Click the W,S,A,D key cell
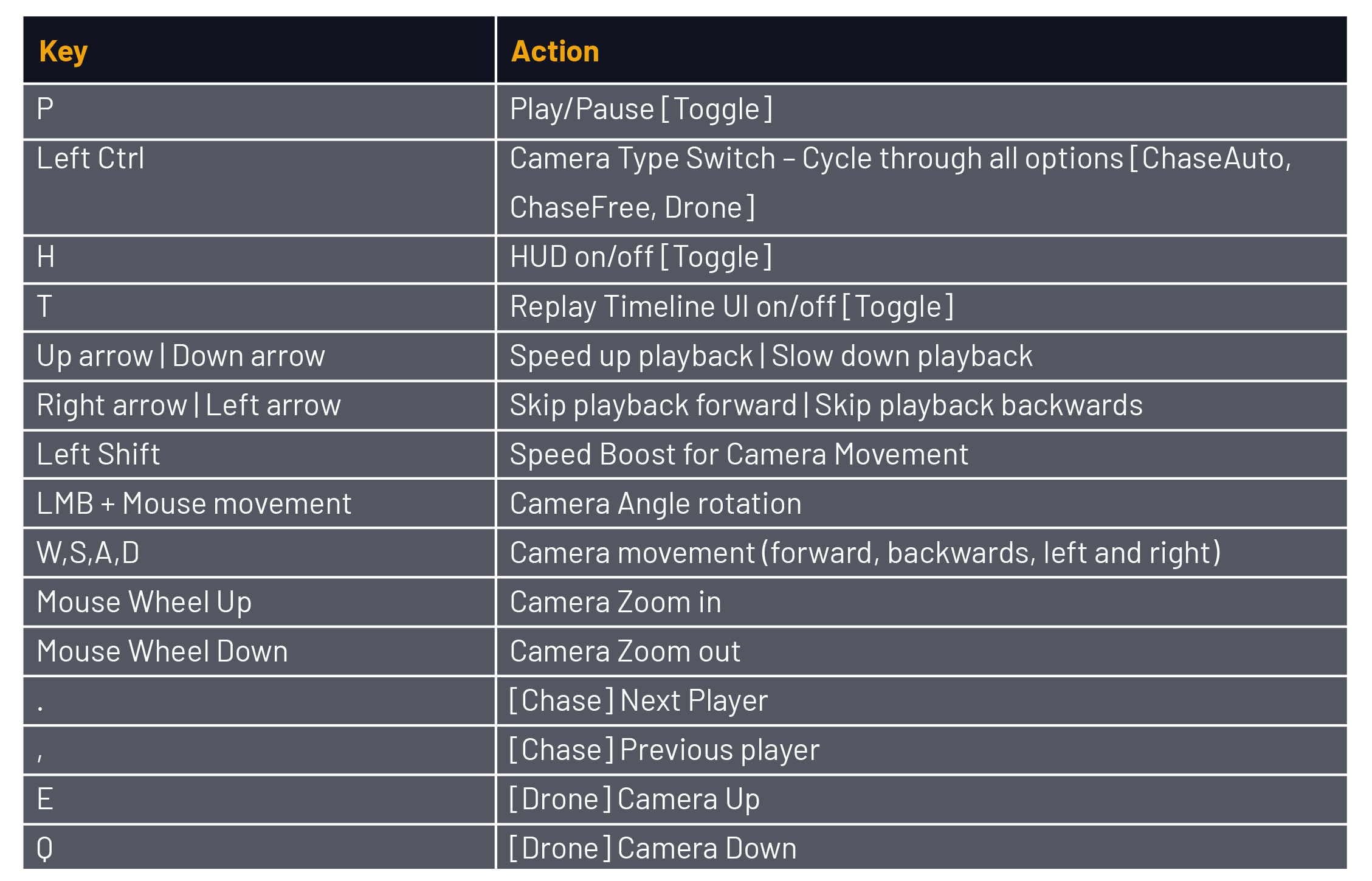1372x881 pixels. tap(259, 553)
